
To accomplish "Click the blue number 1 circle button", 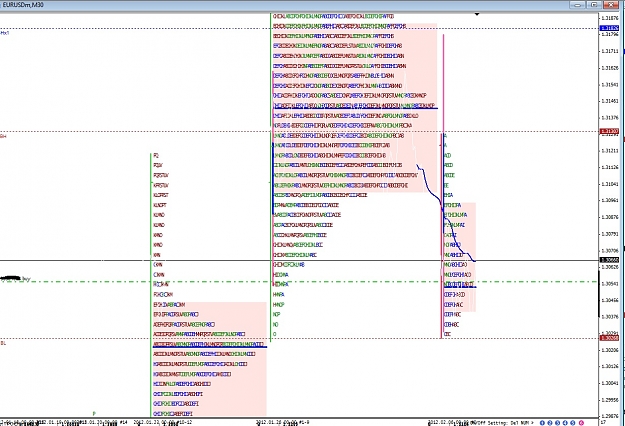I will tap(542, 423).
